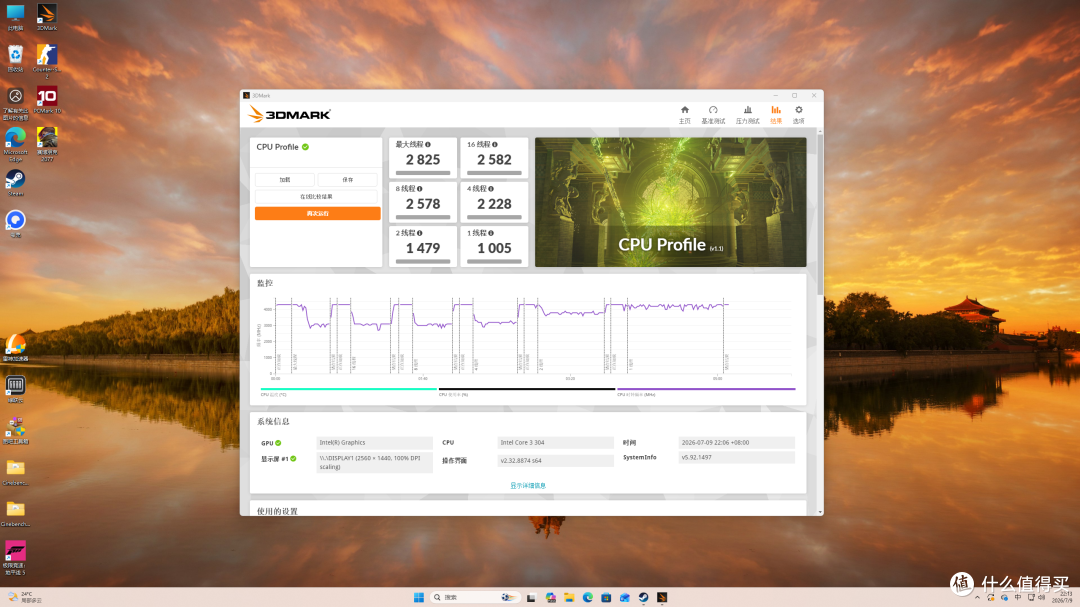Click the CPU Profile v1.1 preview image

pyautogui.click(x=670, y=202)
